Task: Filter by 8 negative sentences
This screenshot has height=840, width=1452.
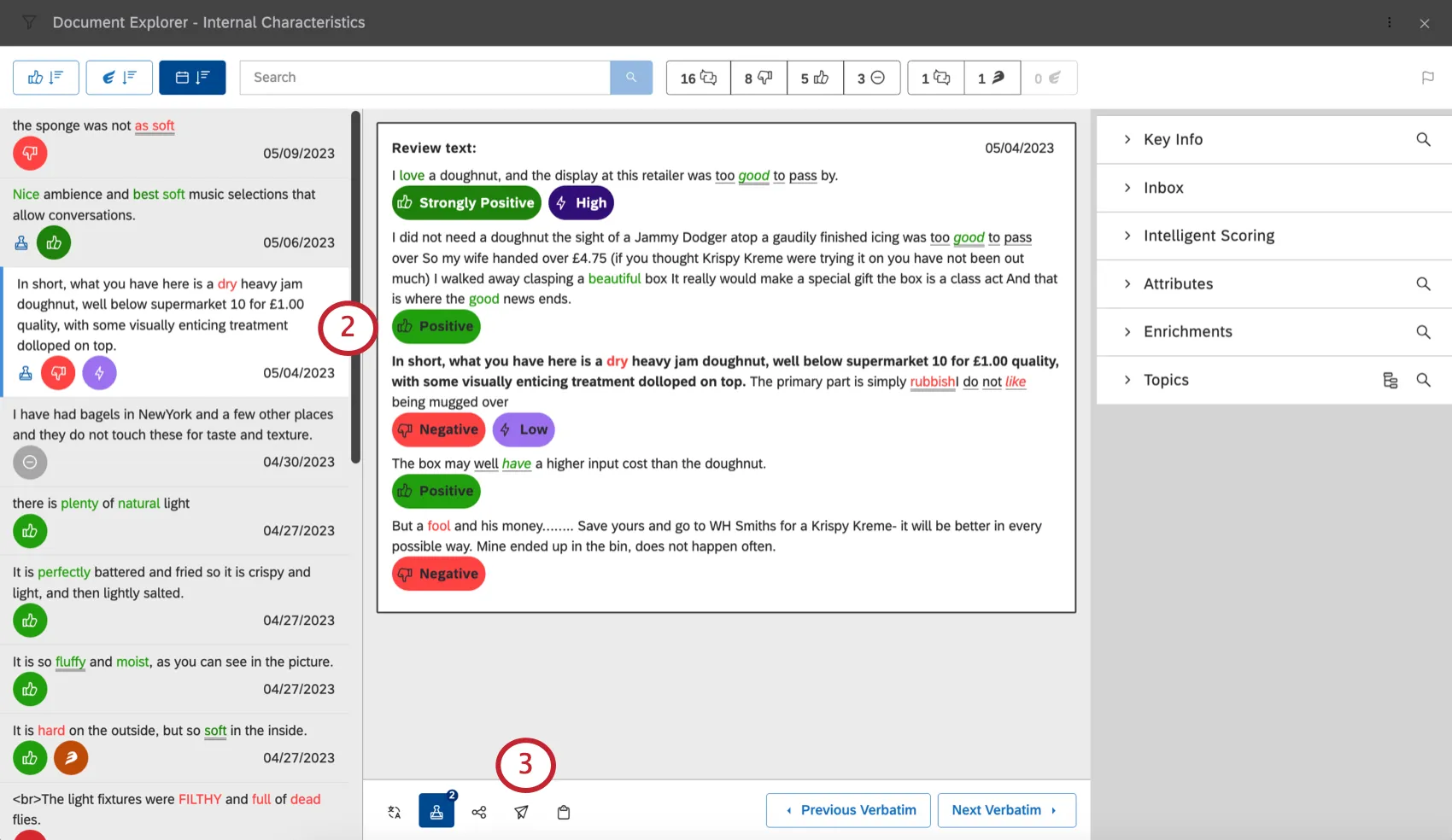Action: click(758, 78)
